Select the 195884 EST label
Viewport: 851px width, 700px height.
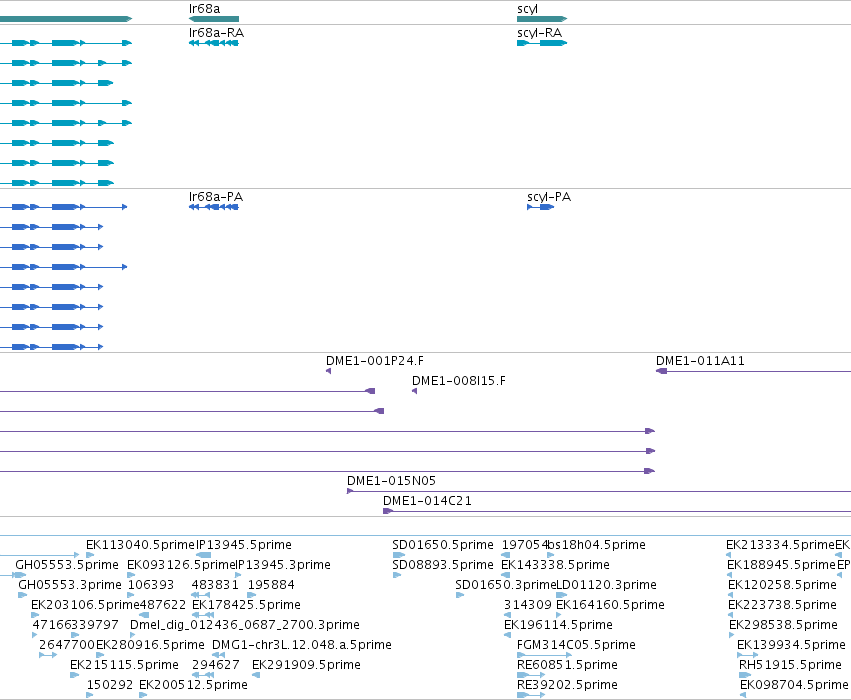[271, 584]
